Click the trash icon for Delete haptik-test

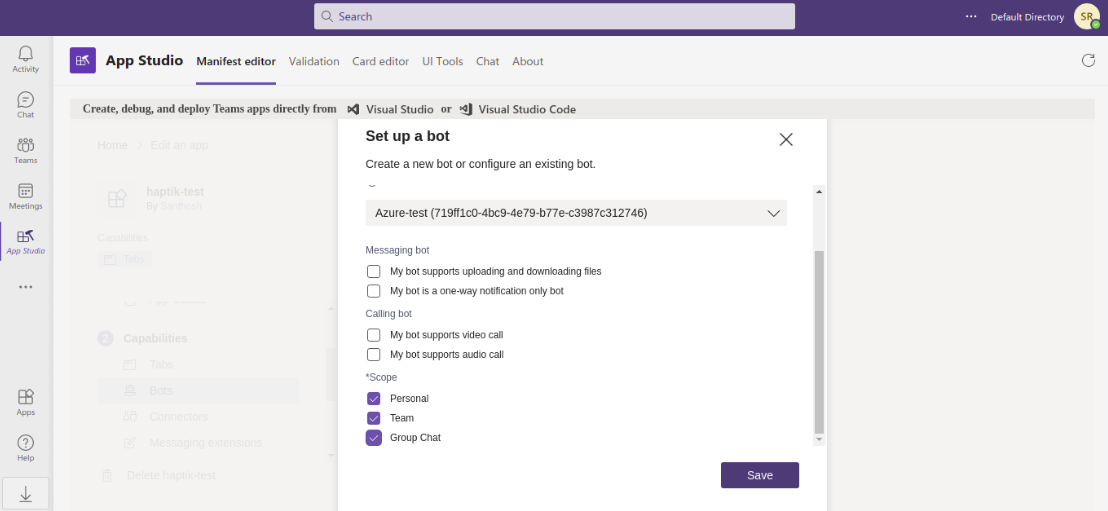pos(107,476)
